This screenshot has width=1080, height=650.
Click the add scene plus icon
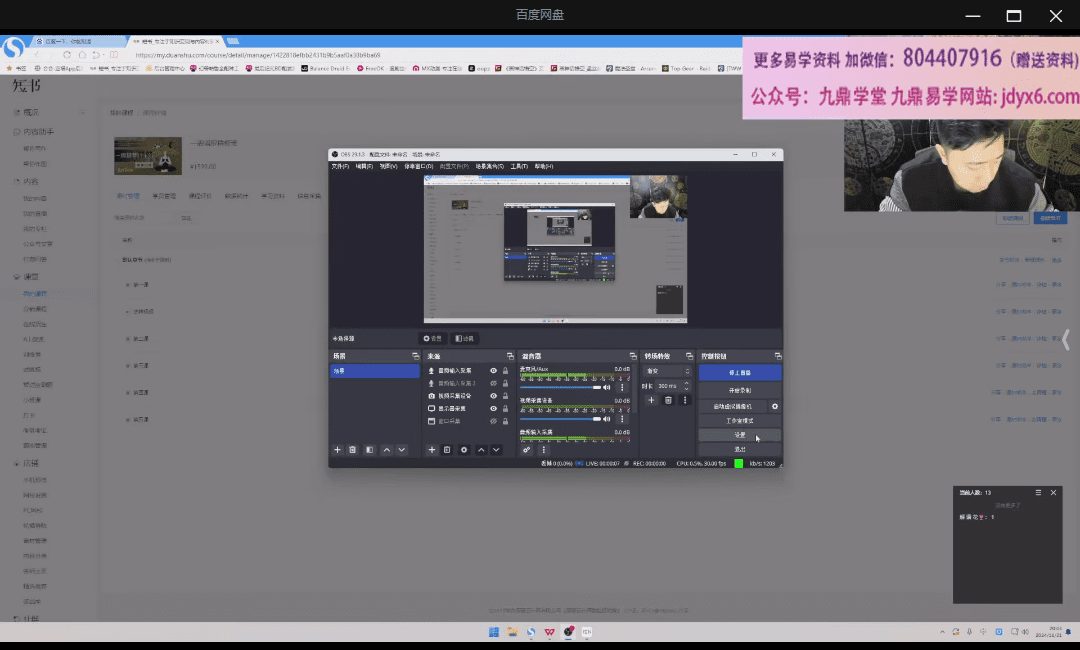click(x=337, y=450)
